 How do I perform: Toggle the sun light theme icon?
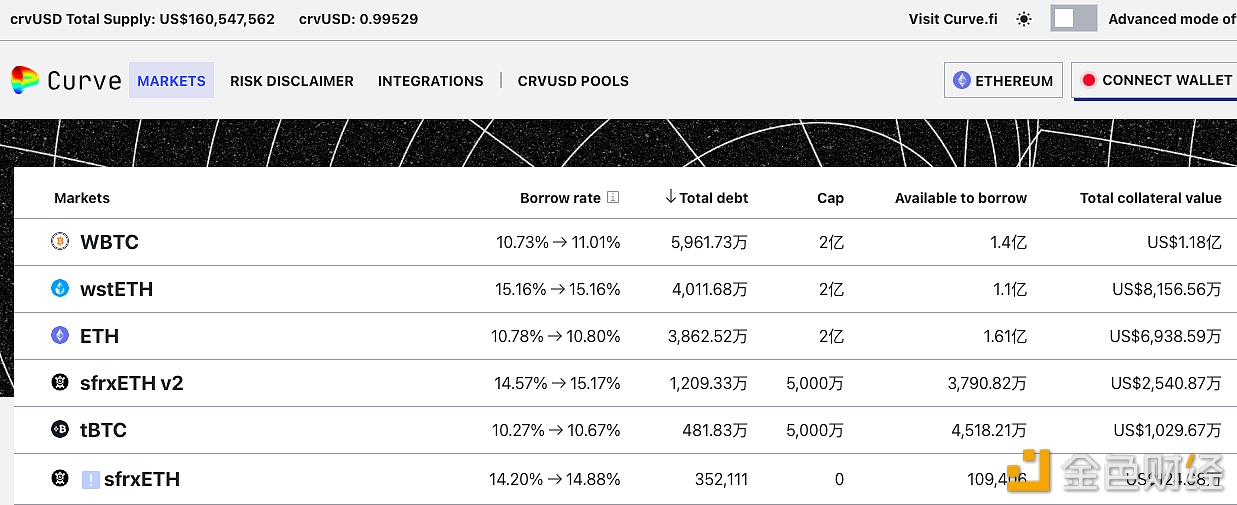tap(1023, 19)
